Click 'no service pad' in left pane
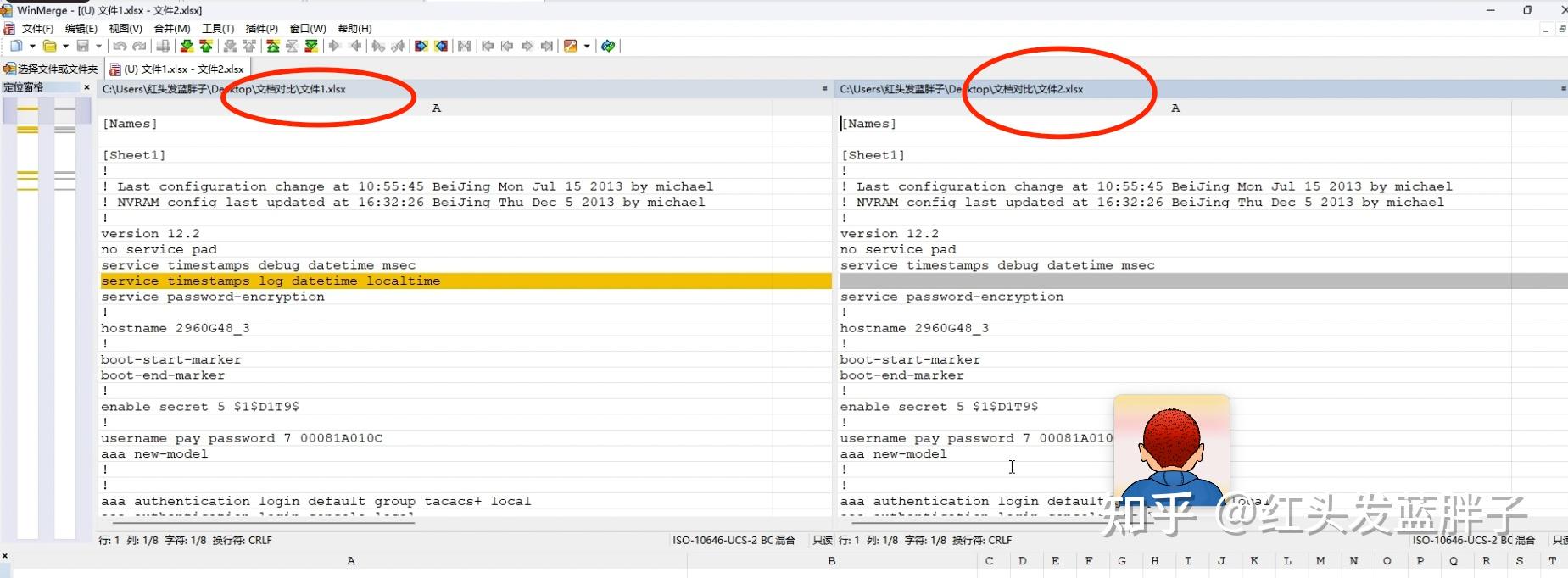 click(x=159, y=250)
